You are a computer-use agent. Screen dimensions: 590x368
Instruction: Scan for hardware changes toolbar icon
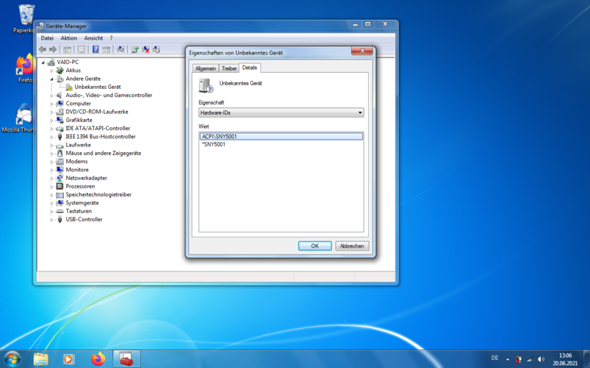[x=120, y=49]
